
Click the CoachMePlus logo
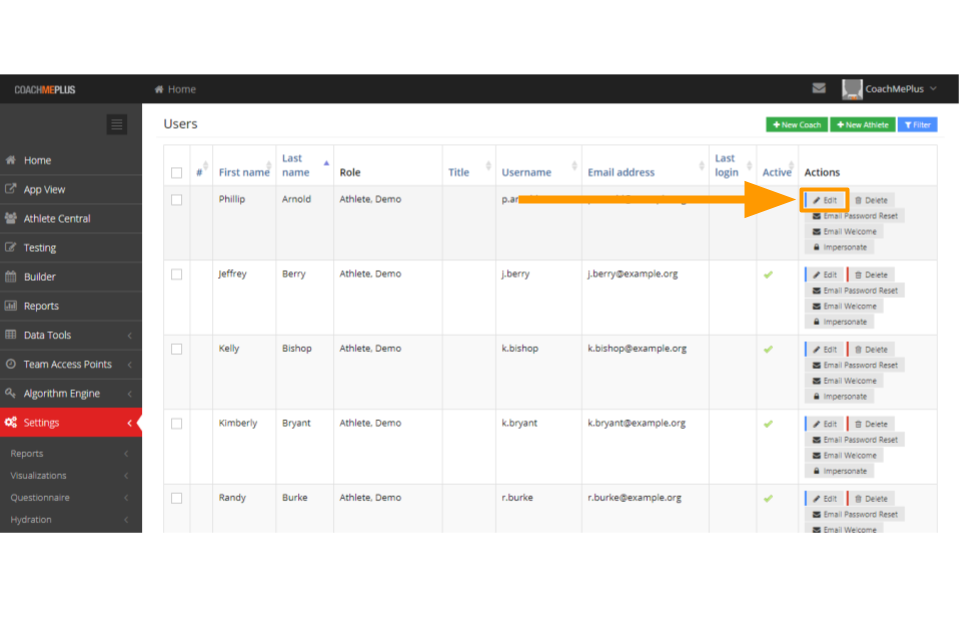coord(45,90)
